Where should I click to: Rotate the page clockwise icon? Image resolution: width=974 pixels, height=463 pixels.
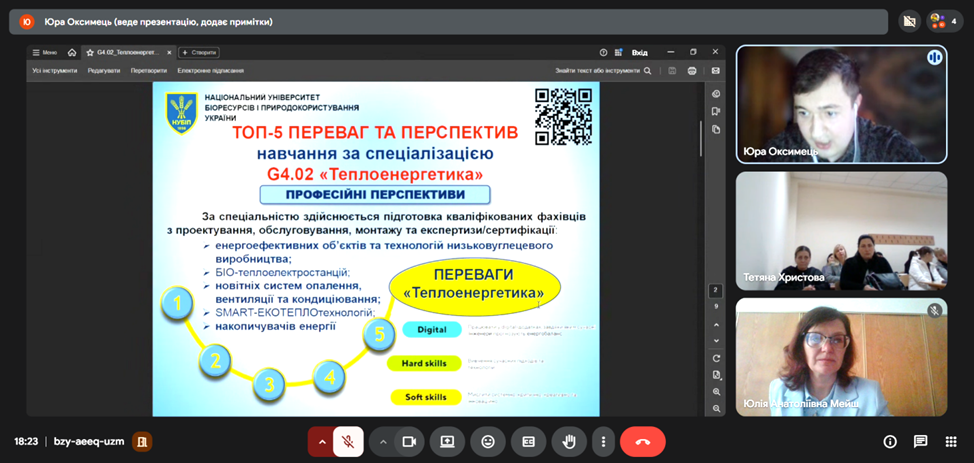point(717,359)
